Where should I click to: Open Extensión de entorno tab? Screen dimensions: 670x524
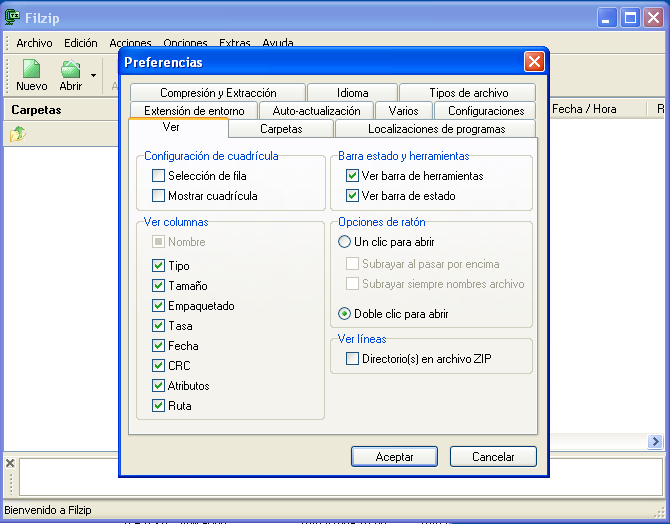pos(194,111)
